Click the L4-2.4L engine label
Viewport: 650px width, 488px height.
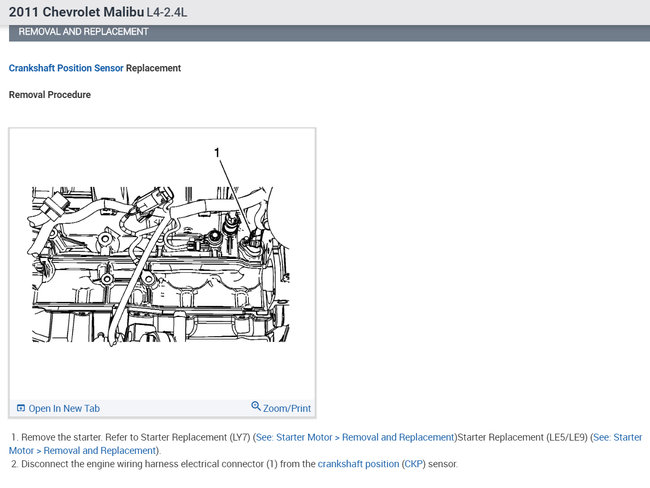[167, 12]
